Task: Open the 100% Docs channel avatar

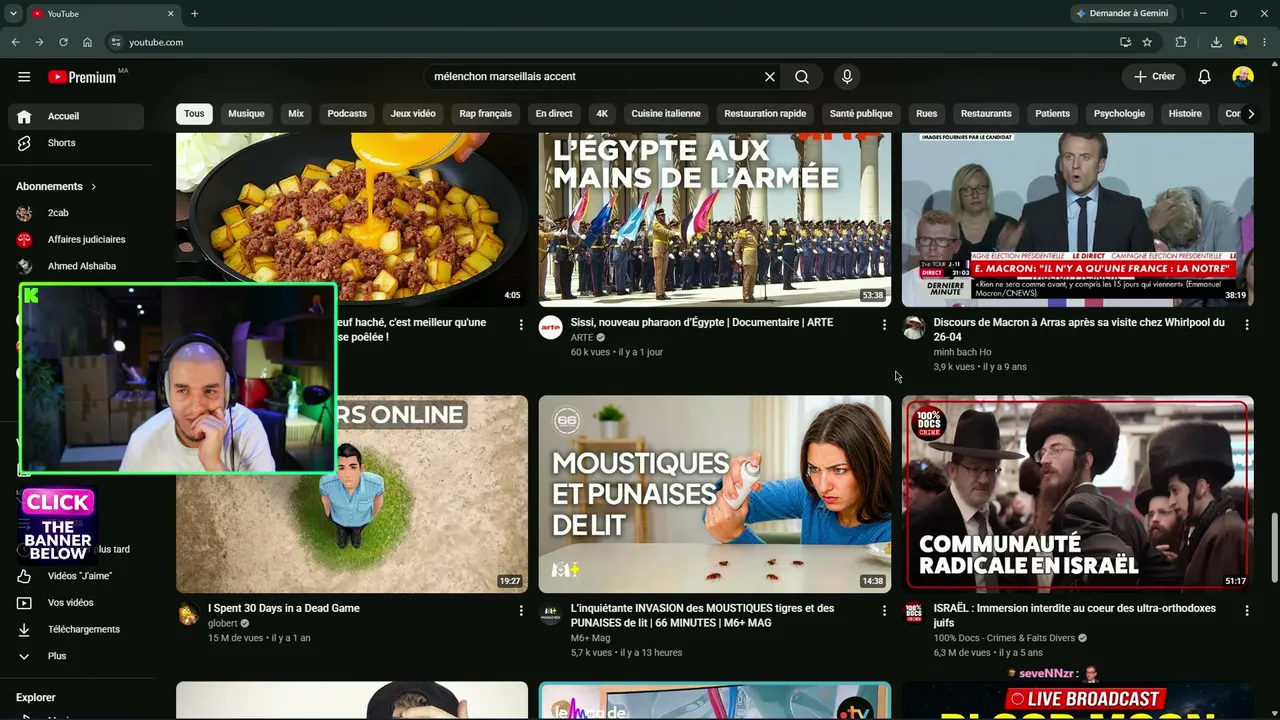Action: (x=914, y=614)
